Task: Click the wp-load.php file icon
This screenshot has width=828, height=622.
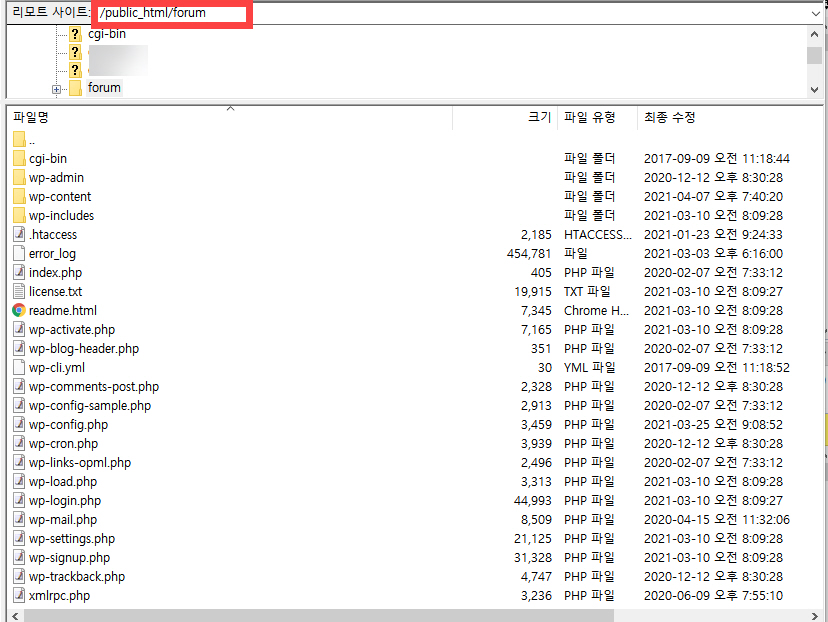Action: pos(19,481)
